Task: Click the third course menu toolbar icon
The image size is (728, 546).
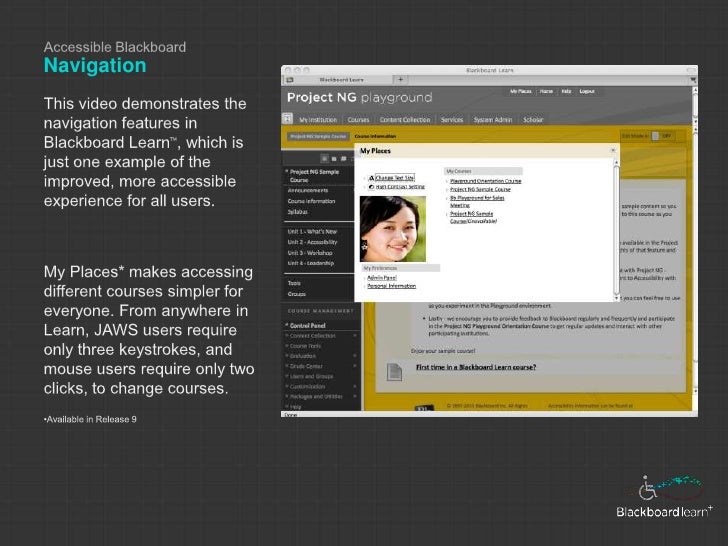Action: pos(343,159)
